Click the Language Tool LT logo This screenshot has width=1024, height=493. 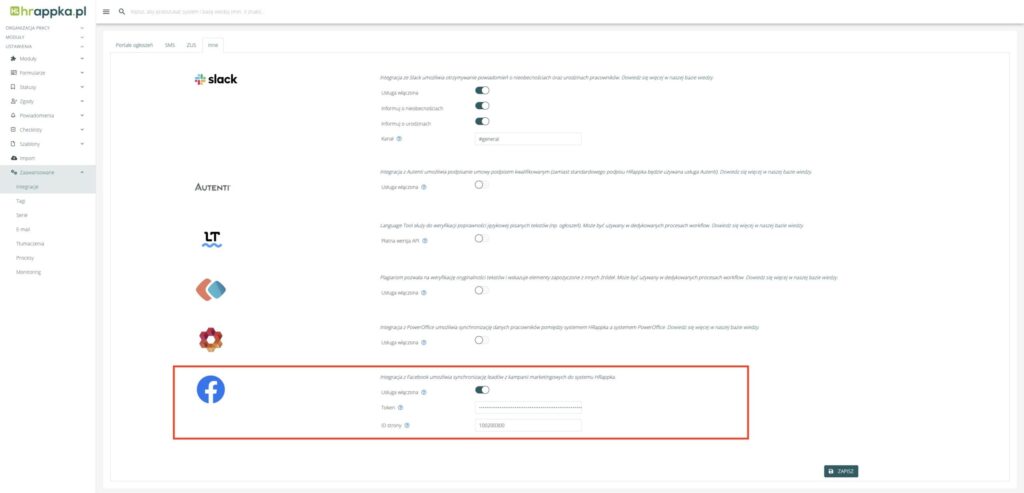(x=212, y=238)
